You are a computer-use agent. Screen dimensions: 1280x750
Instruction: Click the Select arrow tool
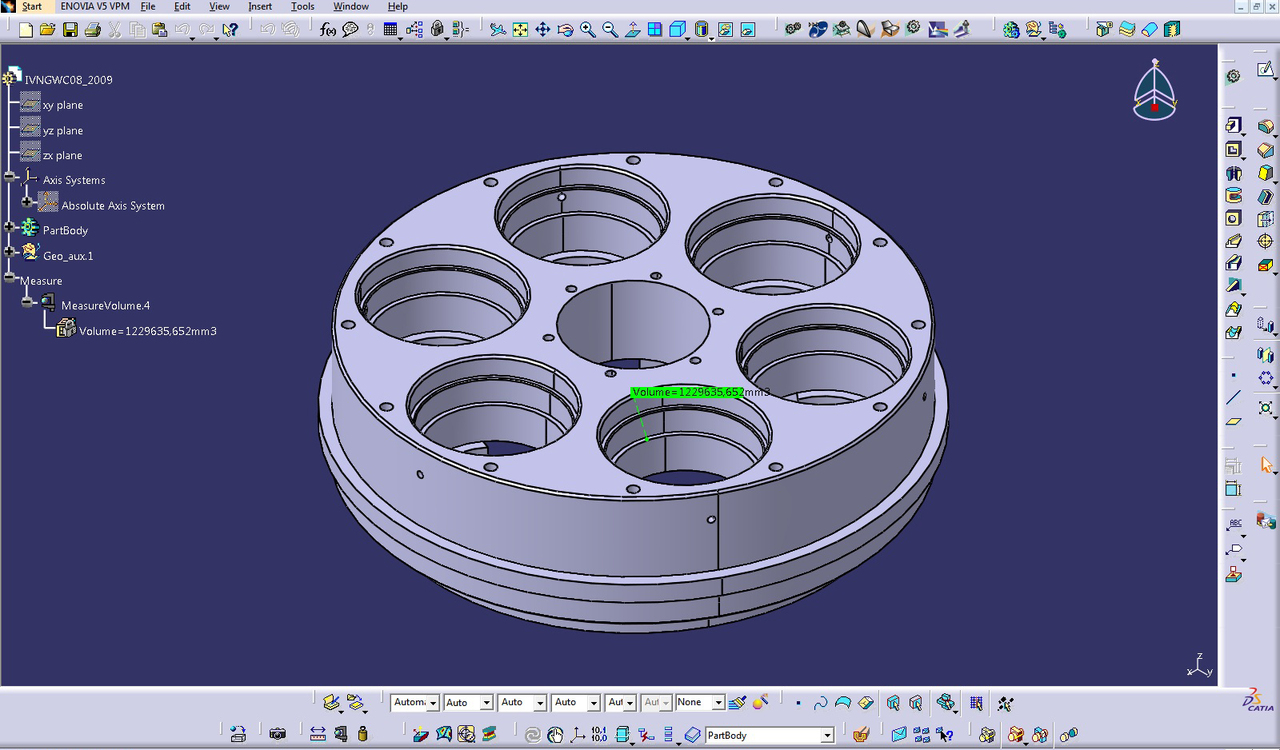coord(1266,464)
